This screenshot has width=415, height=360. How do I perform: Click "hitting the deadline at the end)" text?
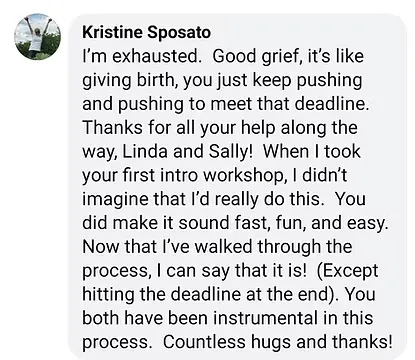(210, 294)
